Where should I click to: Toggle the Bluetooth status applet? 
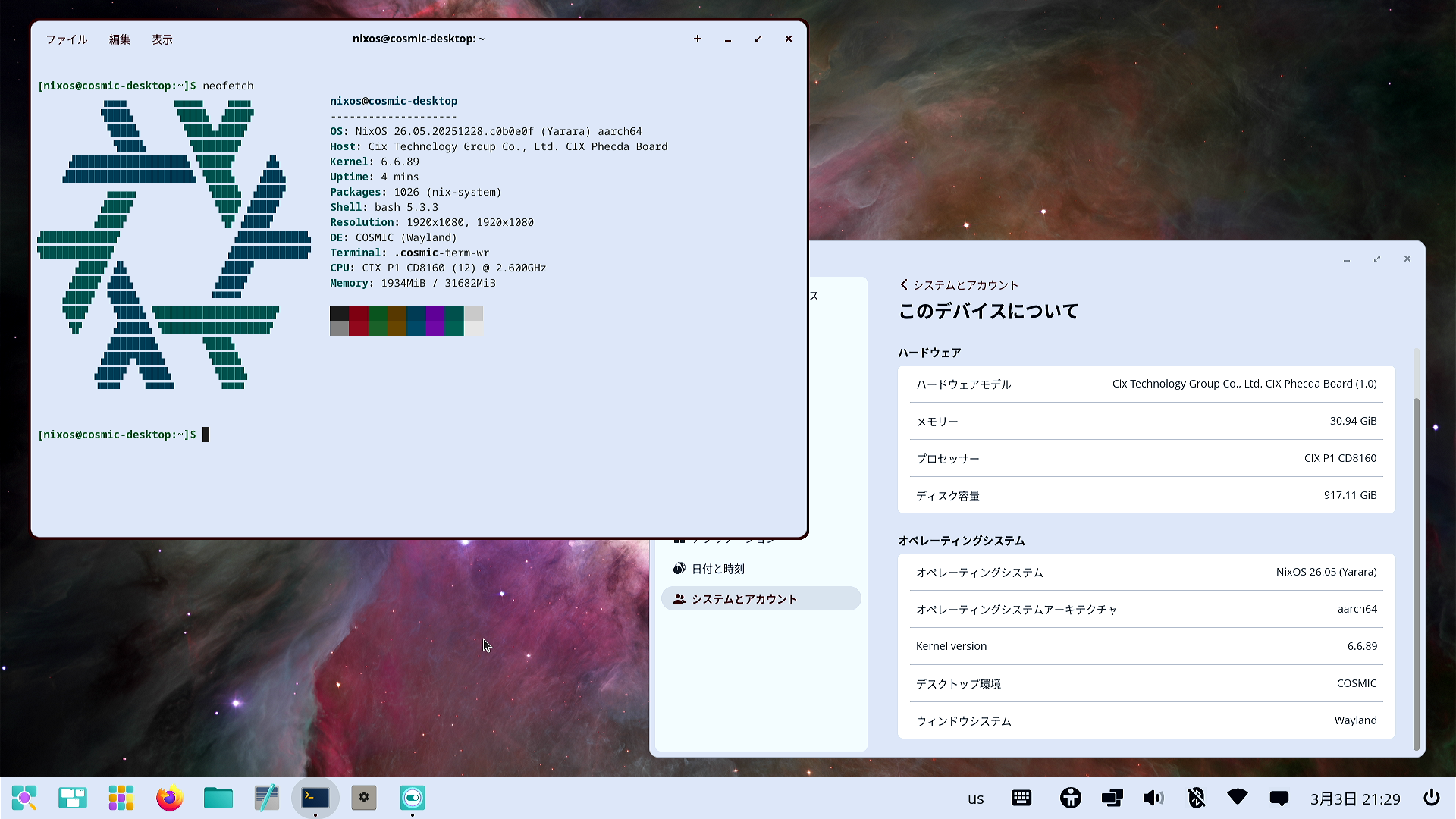(1196, 798)
